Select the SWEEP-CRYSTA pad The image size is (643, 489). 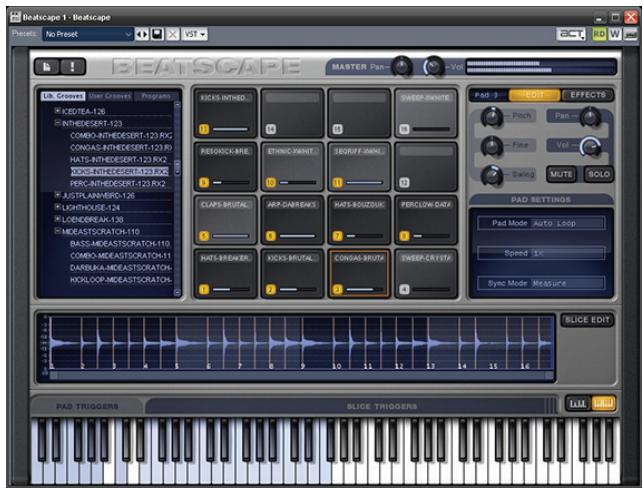426,273
